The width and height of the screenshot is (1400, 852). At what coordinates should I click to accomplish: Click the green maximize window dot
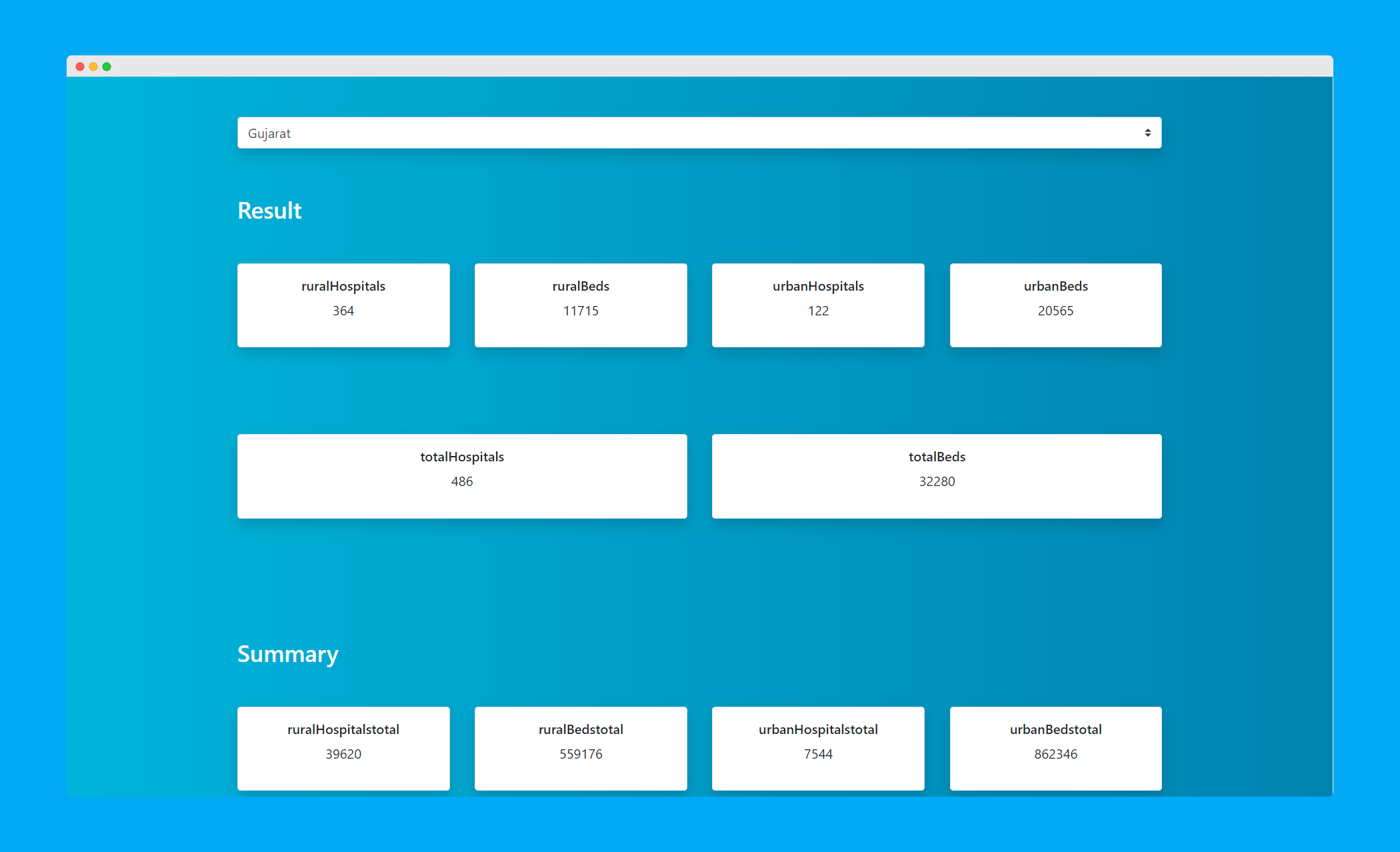[x=107, y=67]
